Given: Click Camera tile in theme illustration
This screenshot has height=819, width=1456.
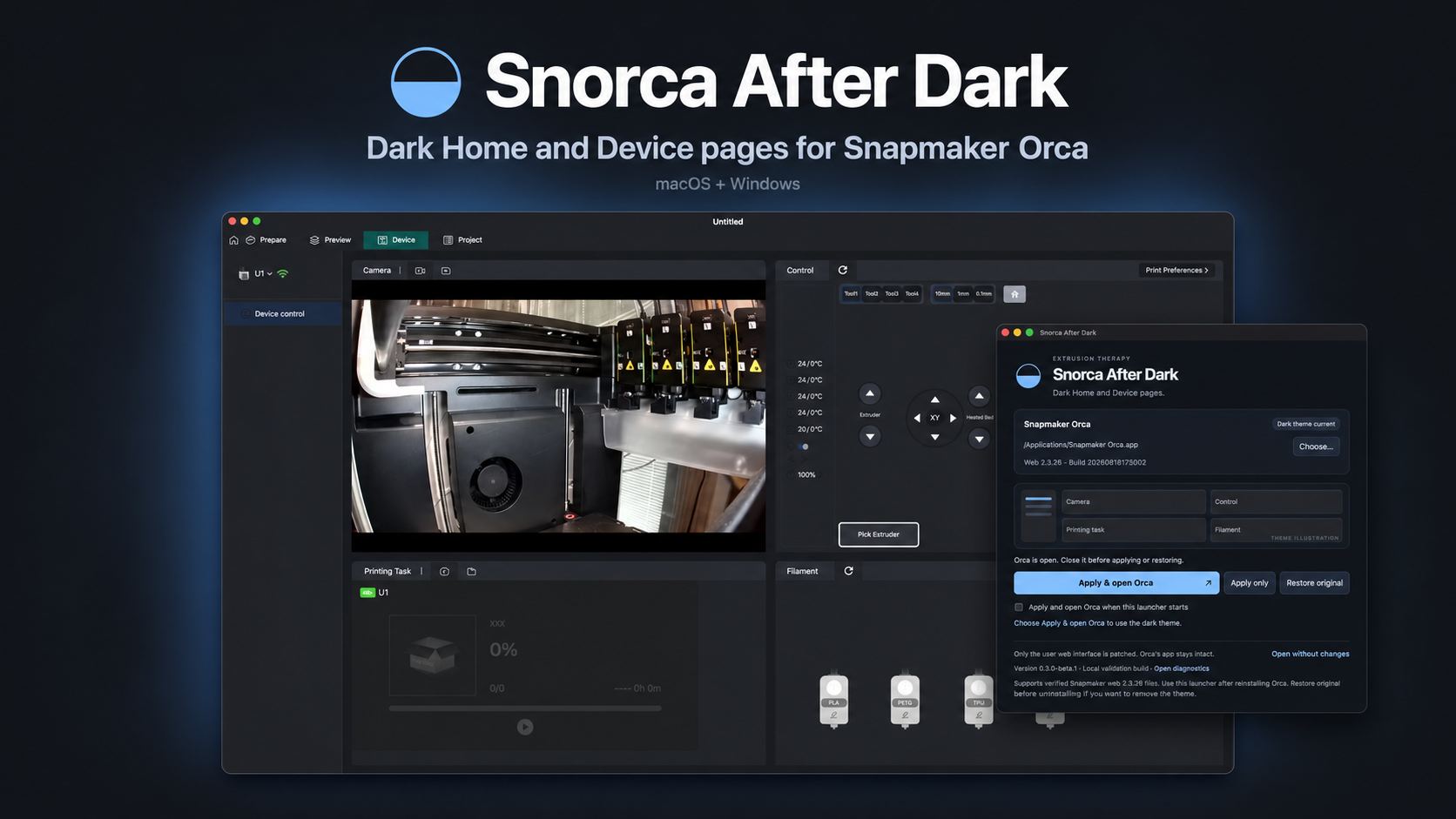Looking at the screenshot, I should [1134, 502].
